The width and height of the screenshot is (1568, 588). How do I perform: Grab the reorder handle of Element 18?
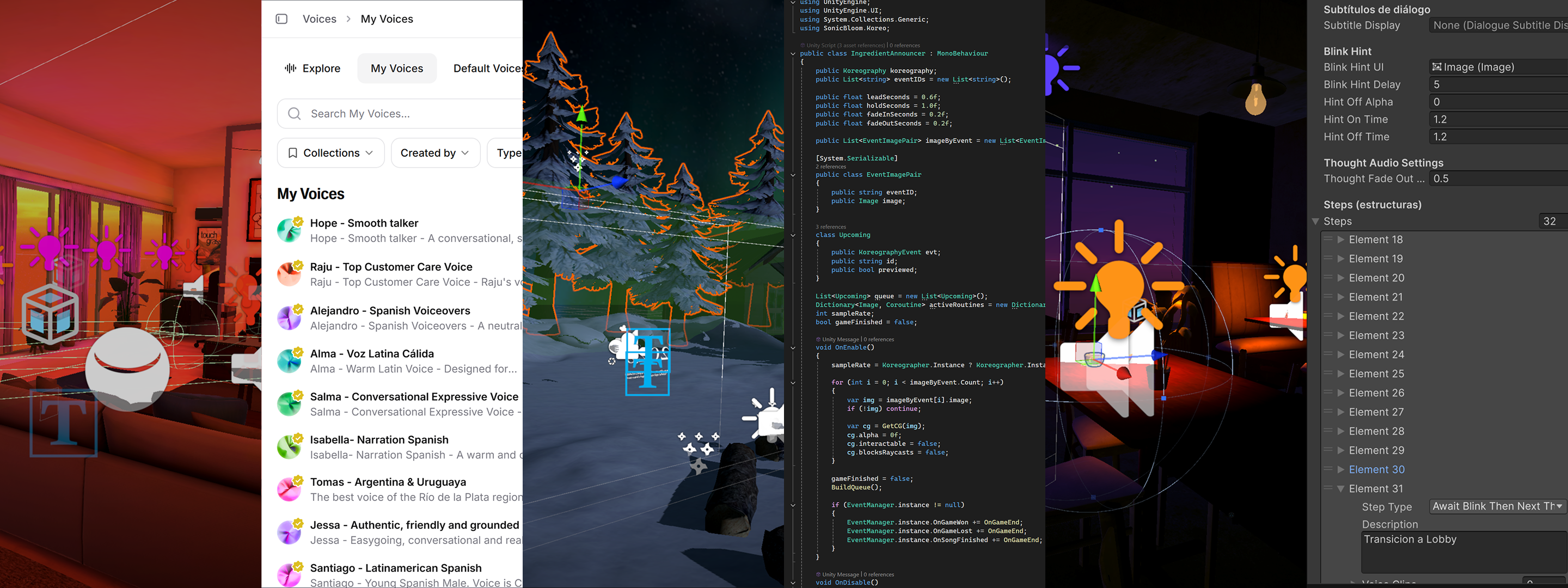(x=1328, y=239)
